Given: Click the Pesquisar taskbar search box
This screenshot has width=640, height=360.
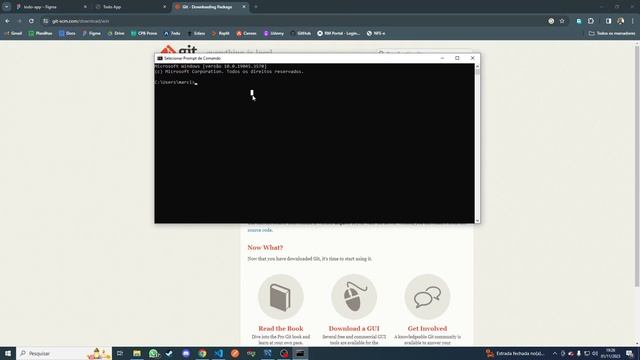Looking at the screenshot, I should pyautogui.click(x=64, y=353).
